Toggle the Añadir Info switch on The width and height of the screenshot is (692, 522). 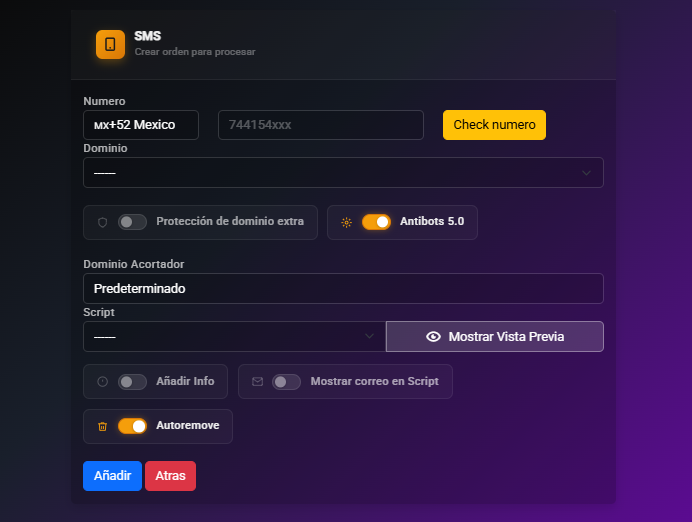pyautogui.click(x=132, y=382)
